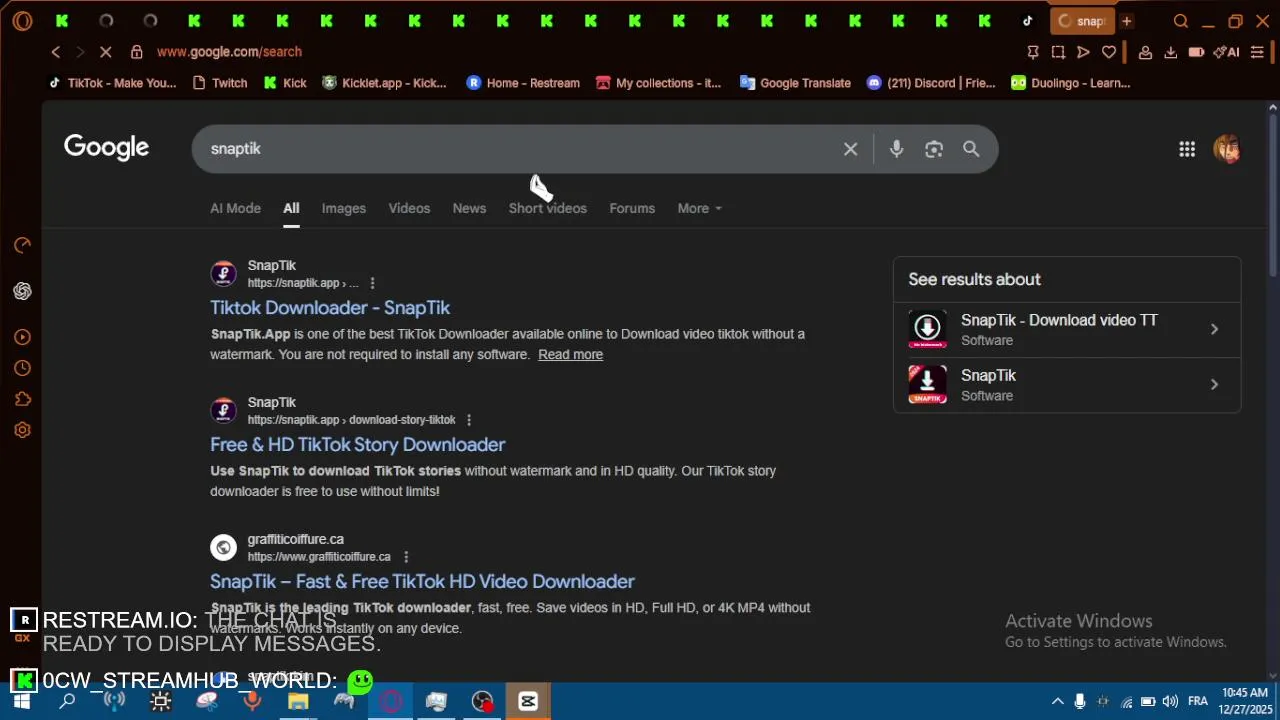
Task: Open GX Control gauge icon in sidebar
Action: [22, 245]
